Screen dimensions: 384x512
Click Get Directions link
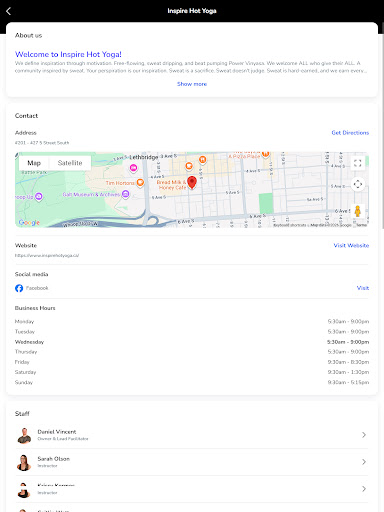[350, 133]
